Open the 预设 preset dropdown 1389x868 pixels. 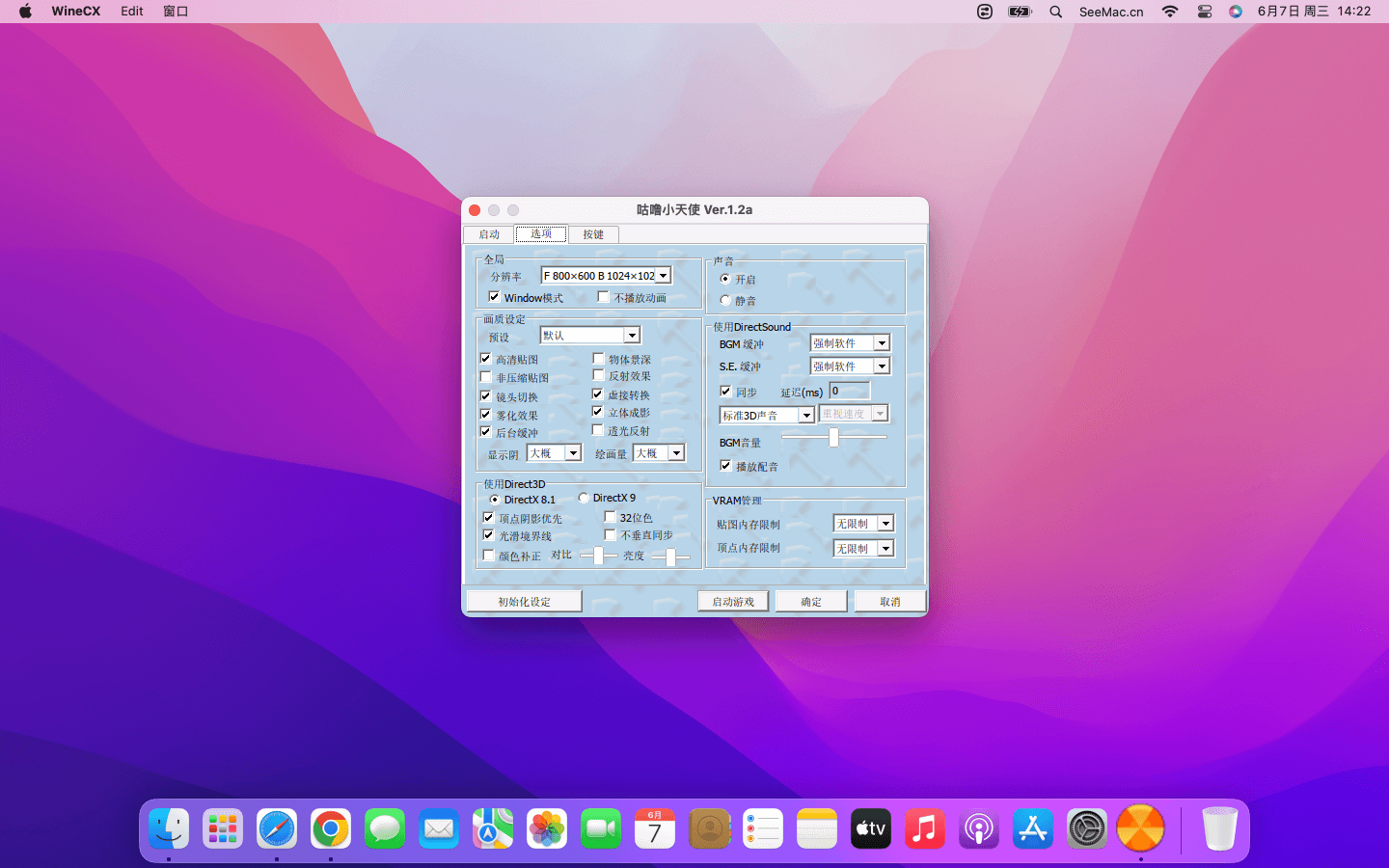pos(632,336)
